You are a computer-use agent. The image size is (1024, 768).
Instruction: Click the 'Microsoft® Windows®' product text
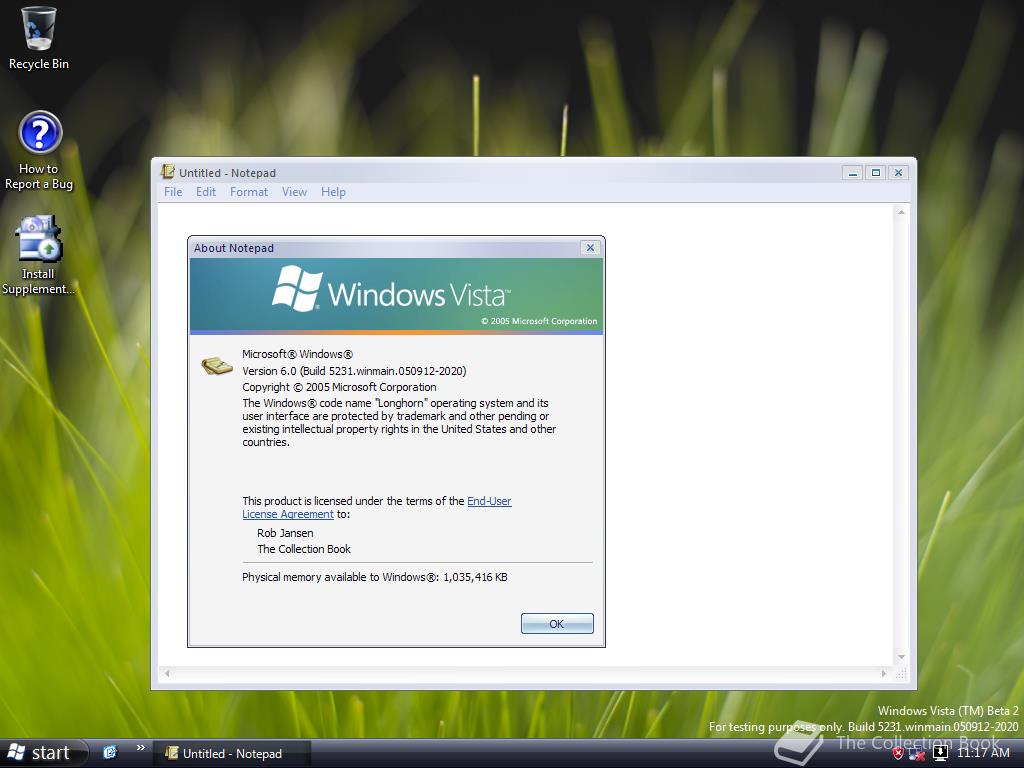pyautogui.click(x=297, y=354)
